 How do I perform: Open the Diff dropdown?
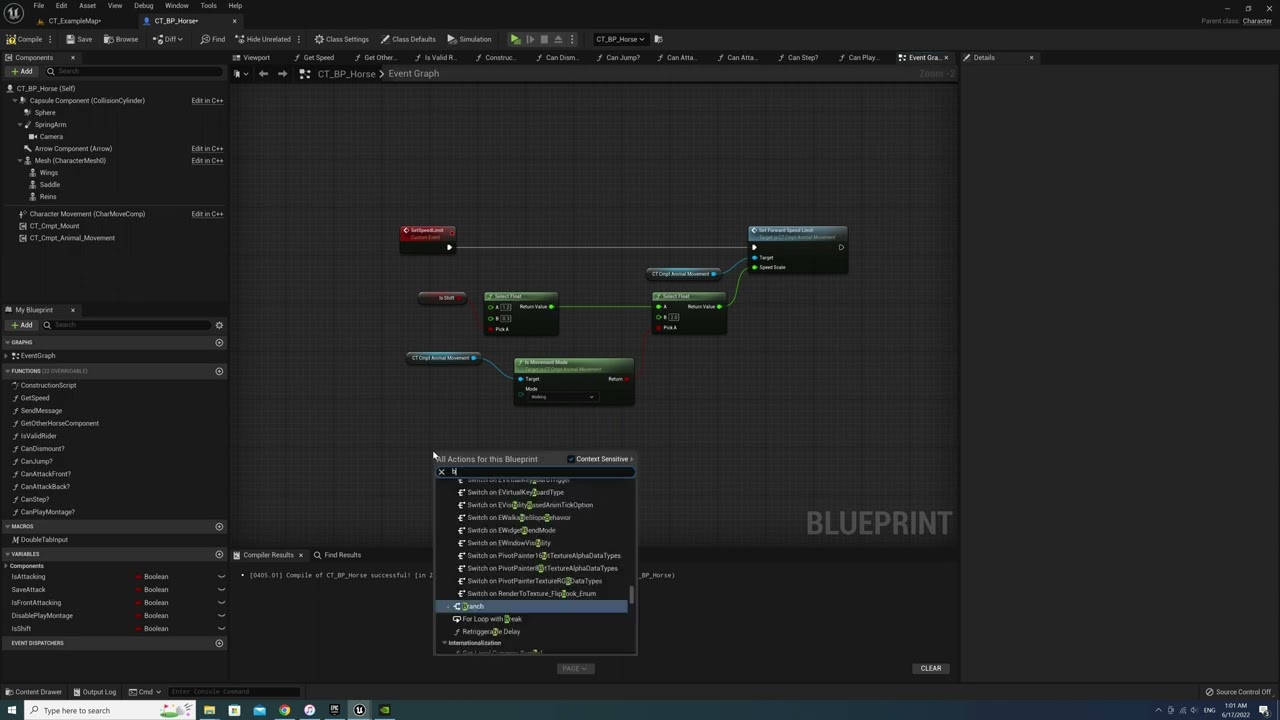pyautogui.click(x=166, y=39)
